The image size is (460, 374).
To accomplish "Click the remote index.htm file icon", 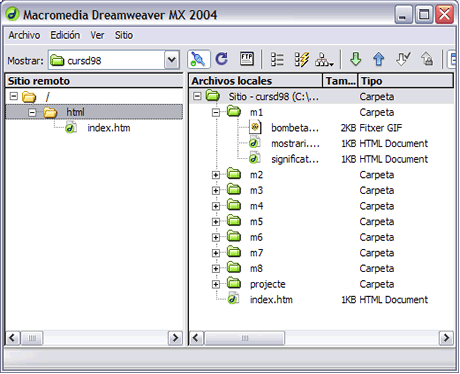I will click(x=71, y=128).
